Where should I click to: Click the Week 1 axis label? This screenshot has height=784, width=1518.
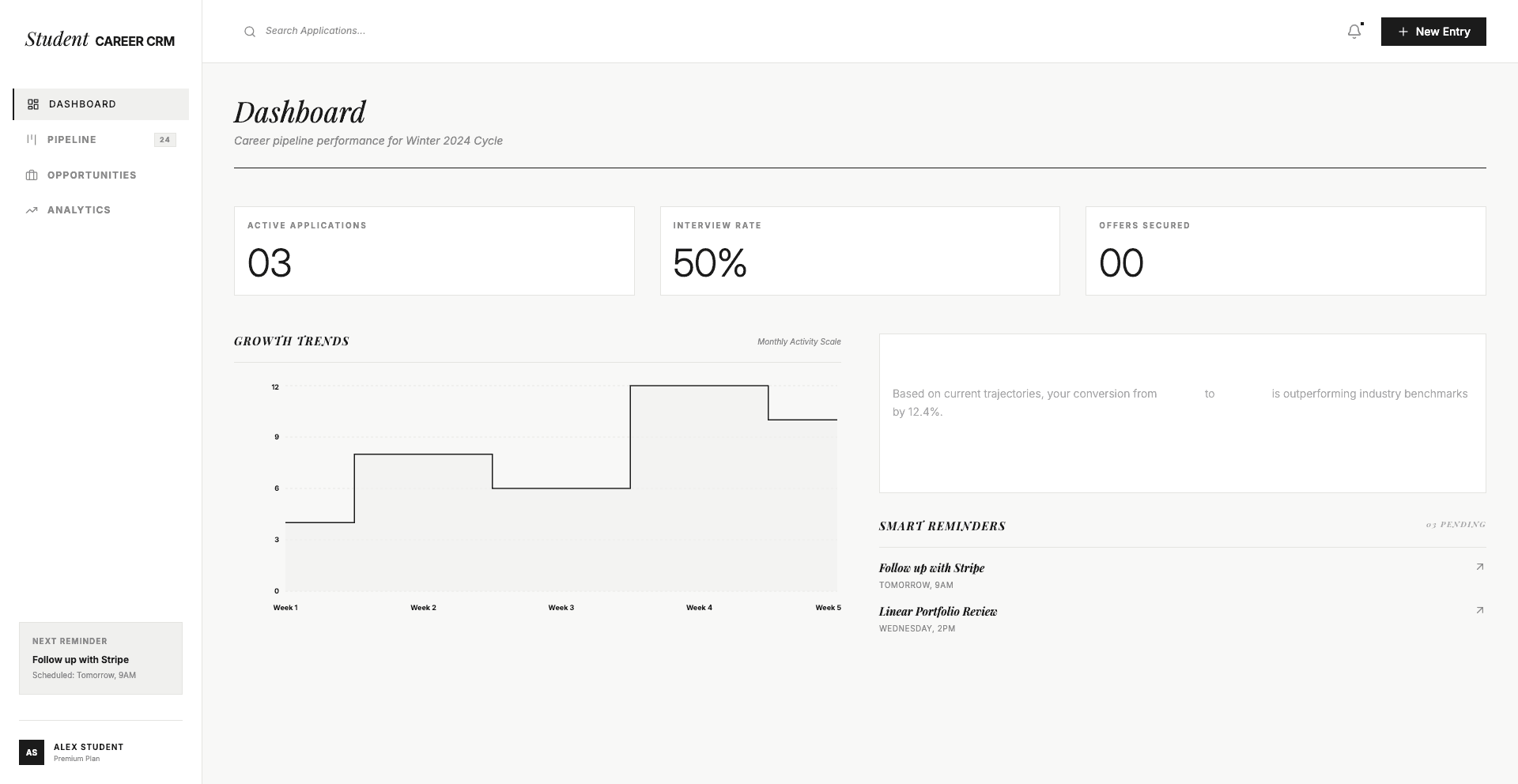pos(285,608)
